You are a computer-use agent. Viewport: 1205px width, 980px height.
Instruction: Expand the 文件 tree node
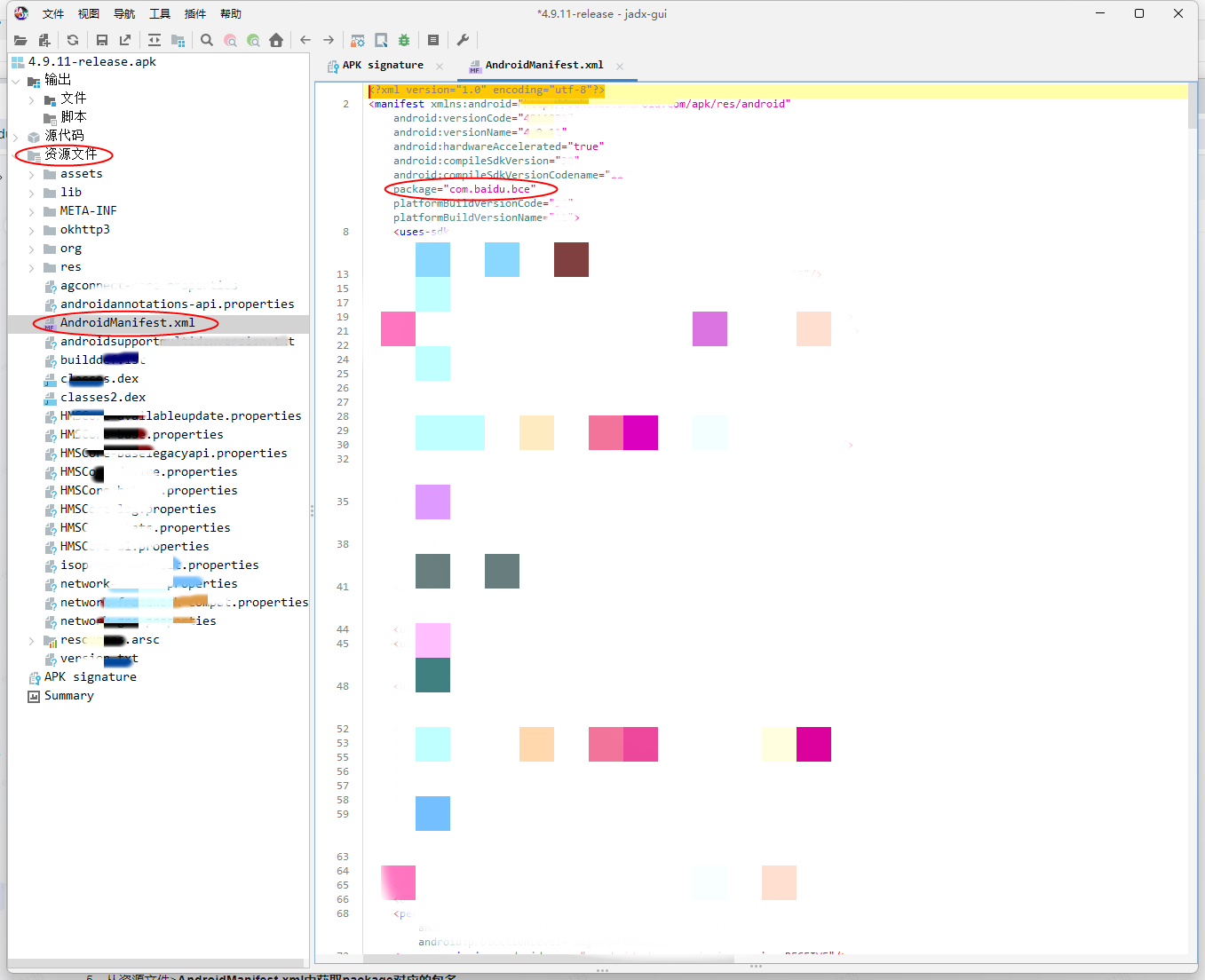coord(32,99)
